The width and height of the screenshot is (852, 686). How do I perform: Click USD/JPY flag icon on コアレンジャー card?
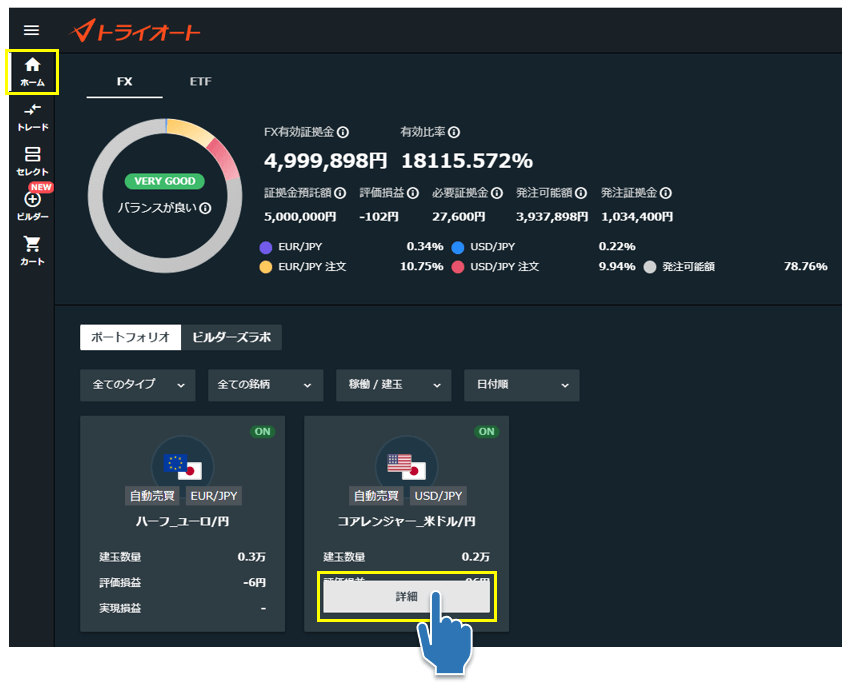406,466
